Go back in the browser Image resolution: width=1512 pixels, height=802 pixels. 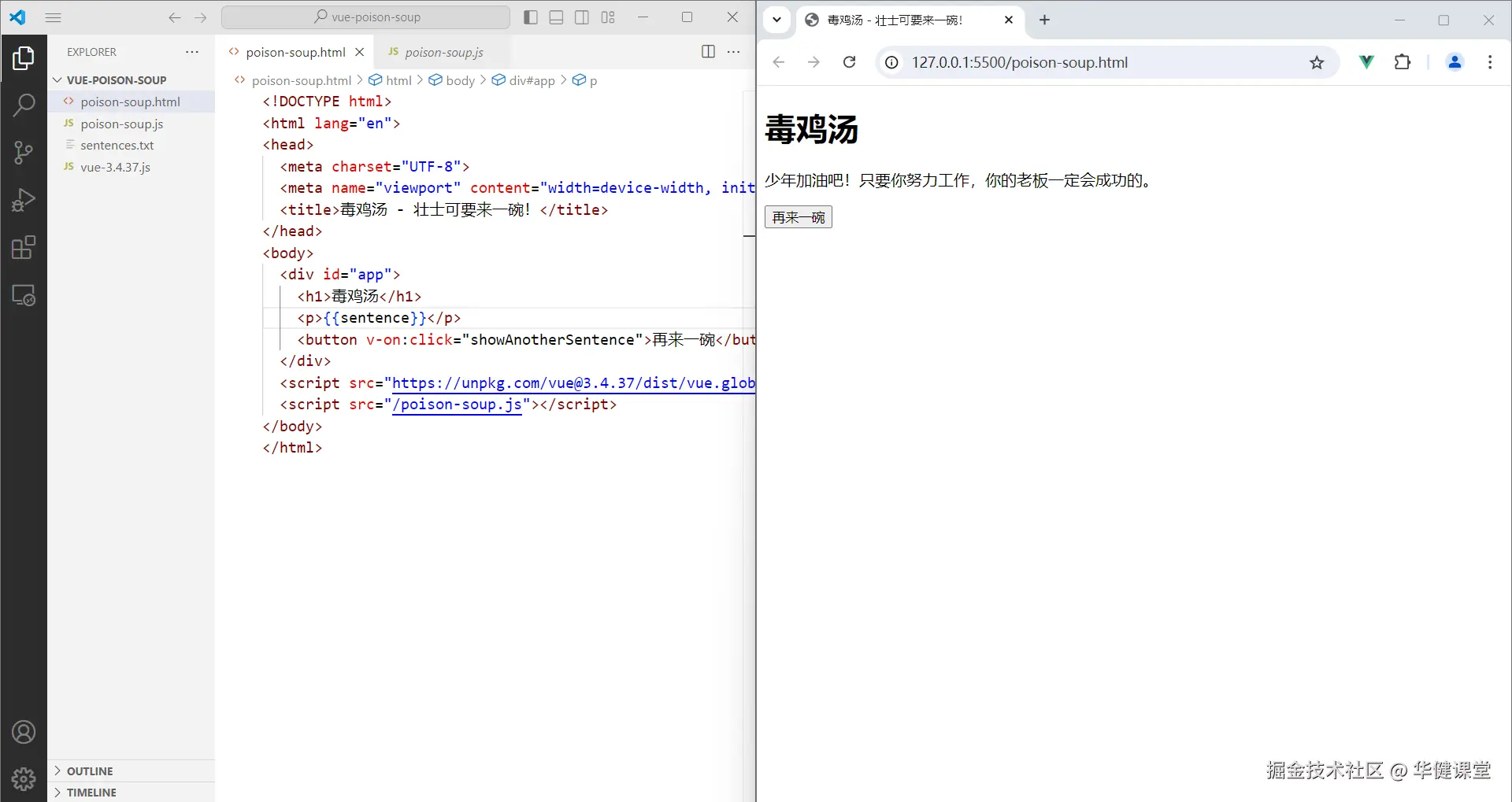tap(779, 62)
